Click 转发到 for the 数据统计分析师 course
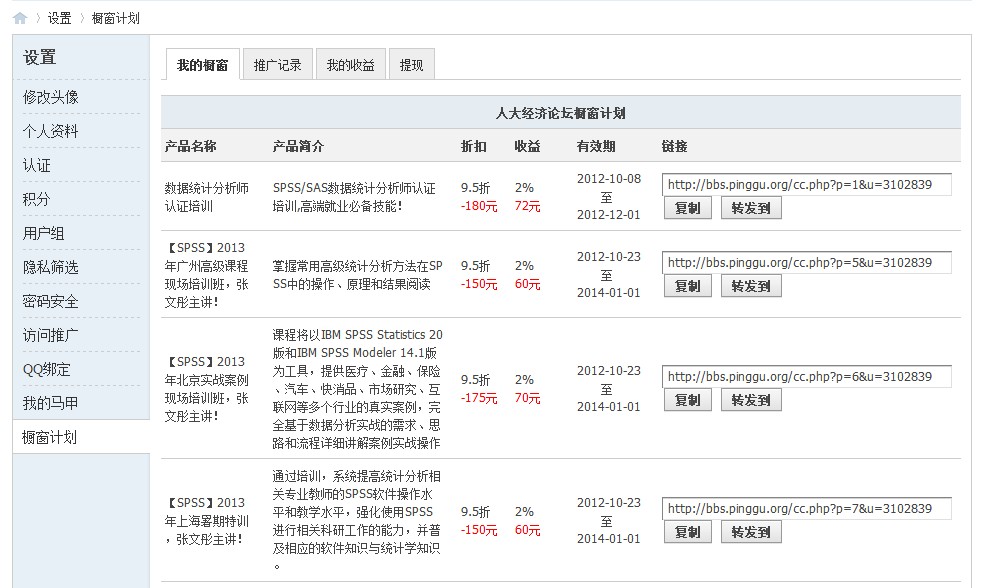The width and height of the screenshot is (982, 588). tap(750, 208)
